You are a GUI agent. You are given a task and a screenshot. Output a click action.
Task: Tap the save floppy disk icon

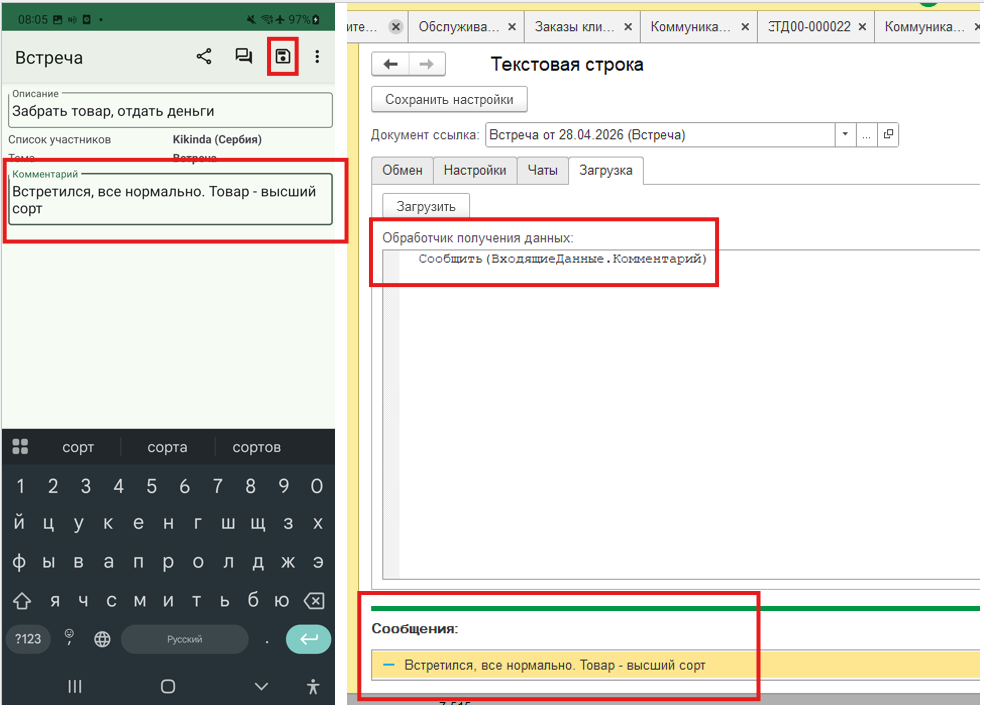(282, 57)
